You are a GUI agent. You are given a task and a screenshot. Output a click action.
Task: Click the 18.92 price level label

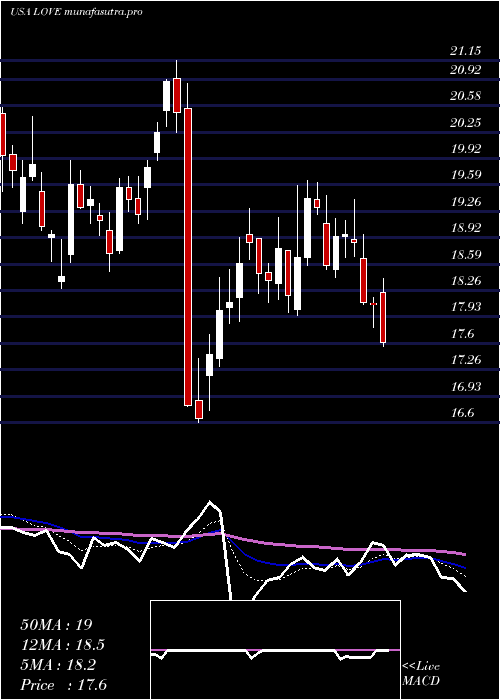click(466, 228)
